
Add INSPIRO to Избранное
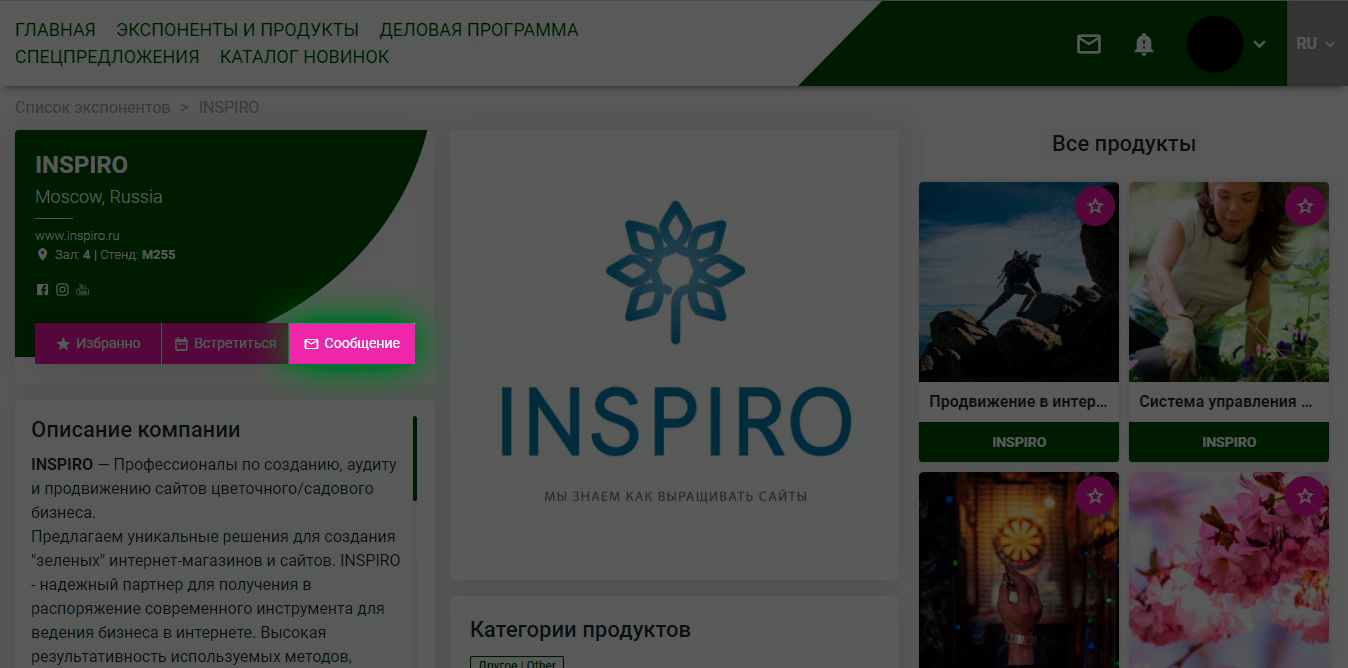click(x=98, y=343)
